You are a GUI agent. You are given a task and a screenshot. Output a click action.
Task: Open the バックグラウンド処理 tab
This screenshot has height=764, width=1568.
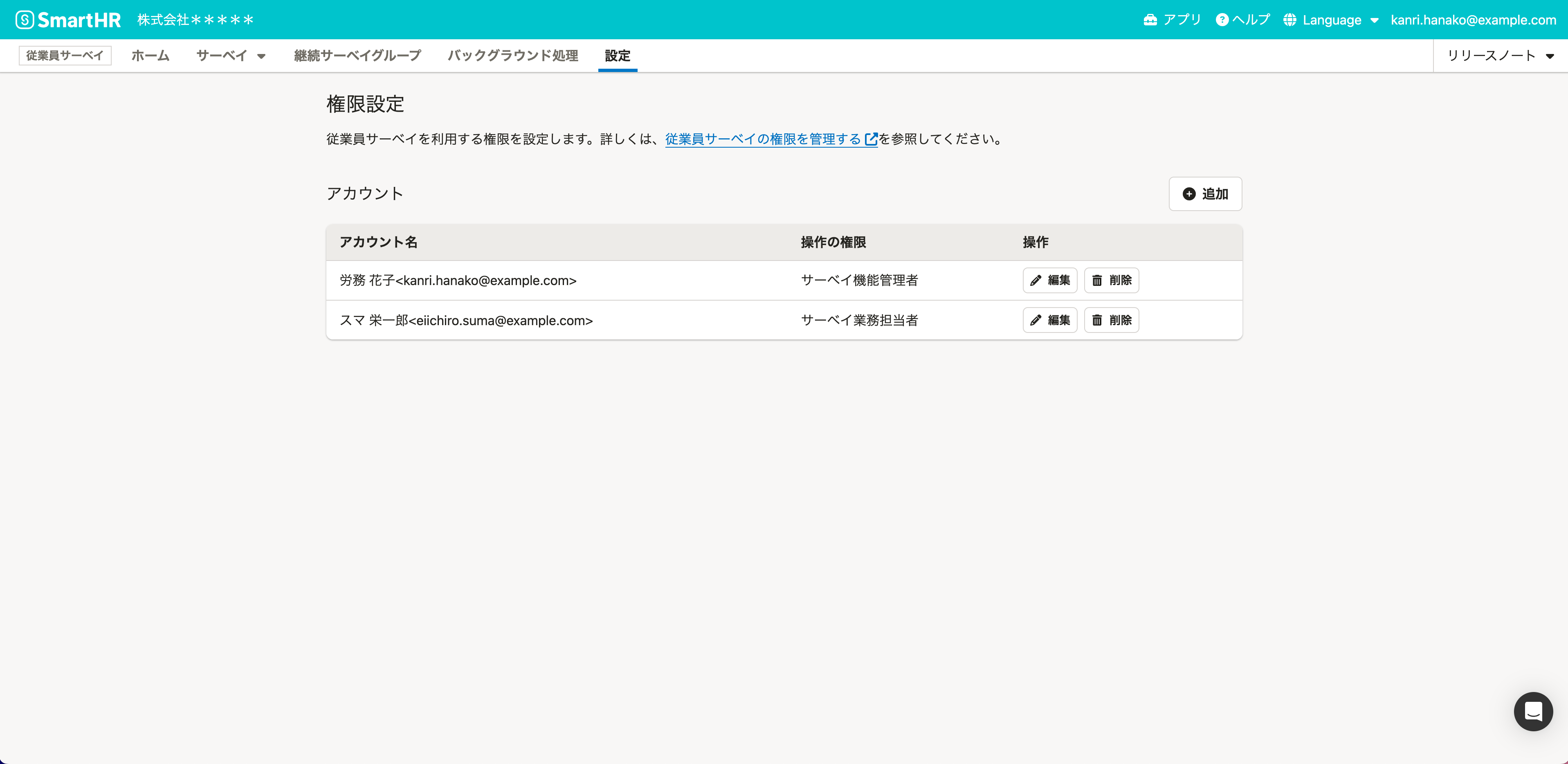513,55
